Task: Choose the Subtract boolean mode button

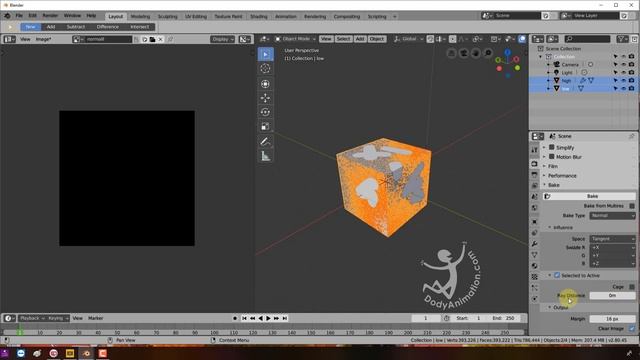Action: (76, 27)
